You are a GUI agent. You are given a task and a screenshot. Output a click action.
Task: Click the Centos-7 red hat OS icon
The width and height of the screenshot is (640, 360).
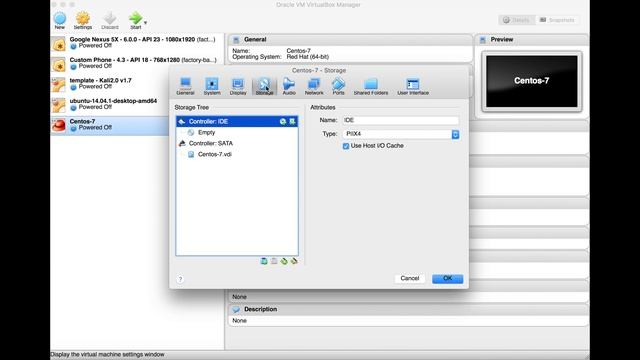pos(59,125)
